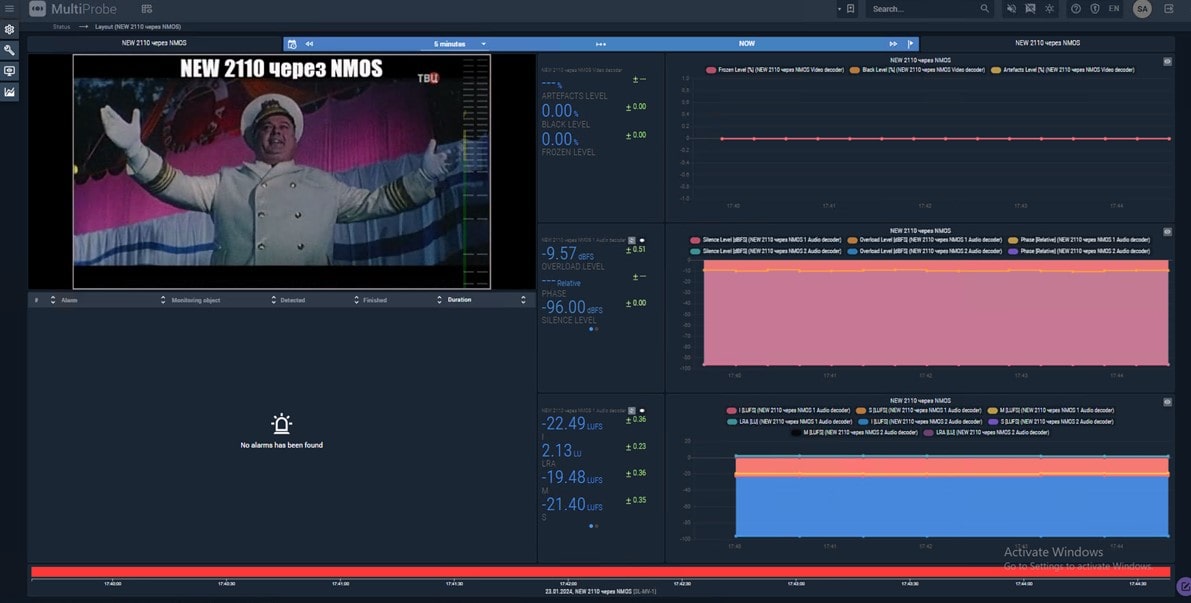The image size is (1191, 603).
Task: Sort the alarm table by Finished column
Action: (439, 300)
